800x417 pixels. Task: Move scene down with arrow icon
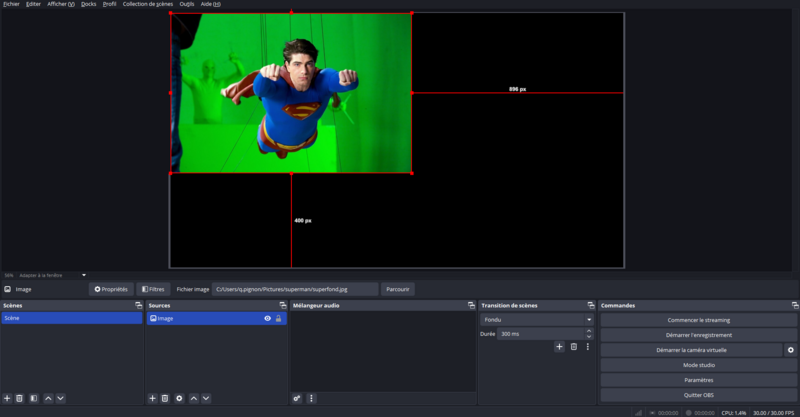point(60,398)
